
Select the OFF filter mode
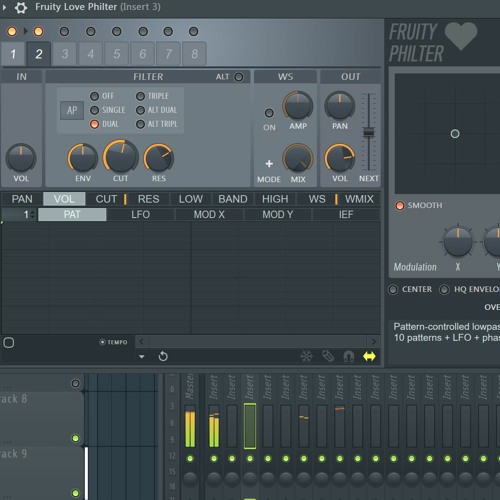[x=95, y=96]
